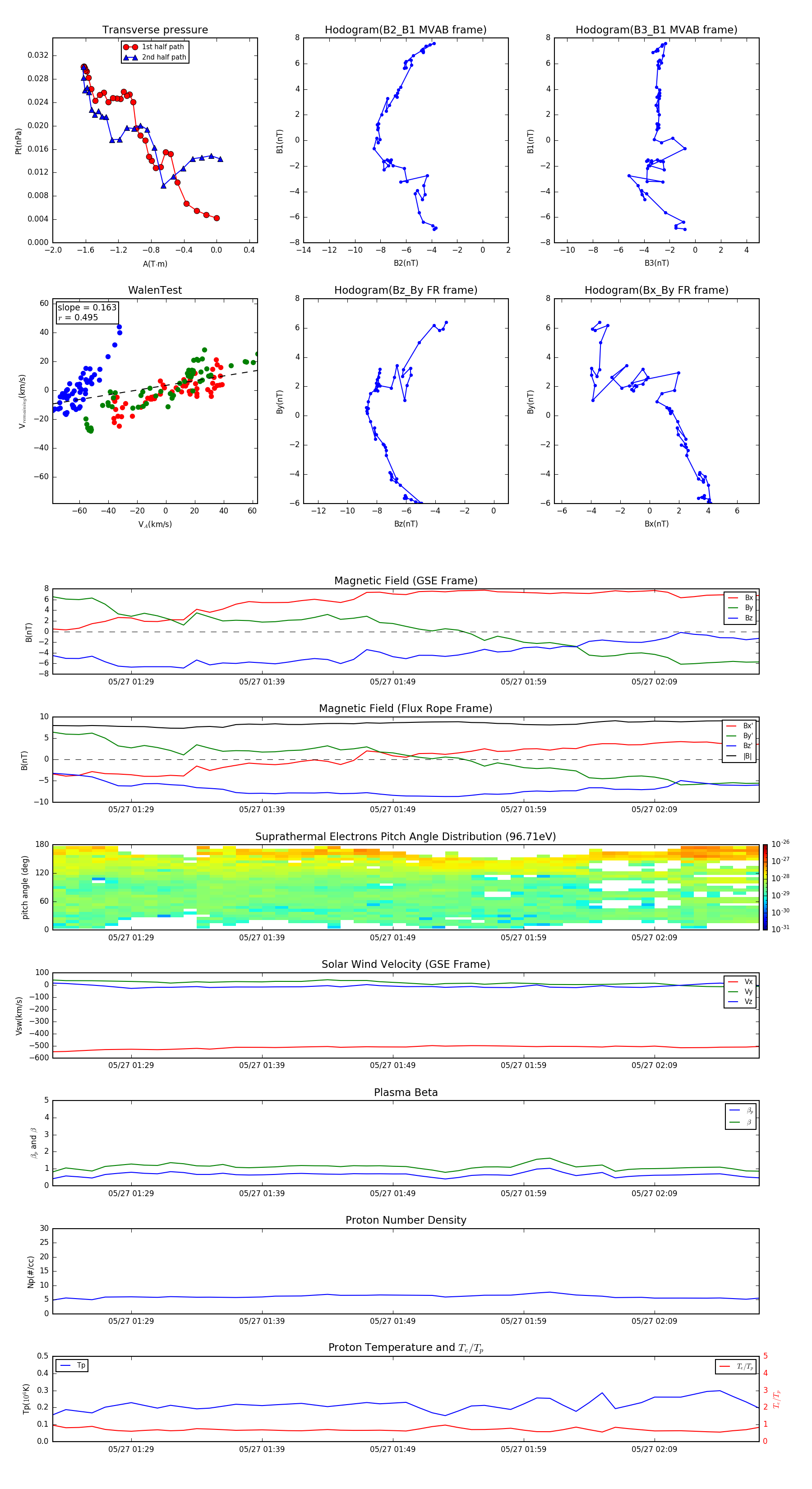Click the 'Vsw(km/s)' y-axis label
Image resolution: width=812 pixels, height=1489 pixels.
click(18, 1016)
